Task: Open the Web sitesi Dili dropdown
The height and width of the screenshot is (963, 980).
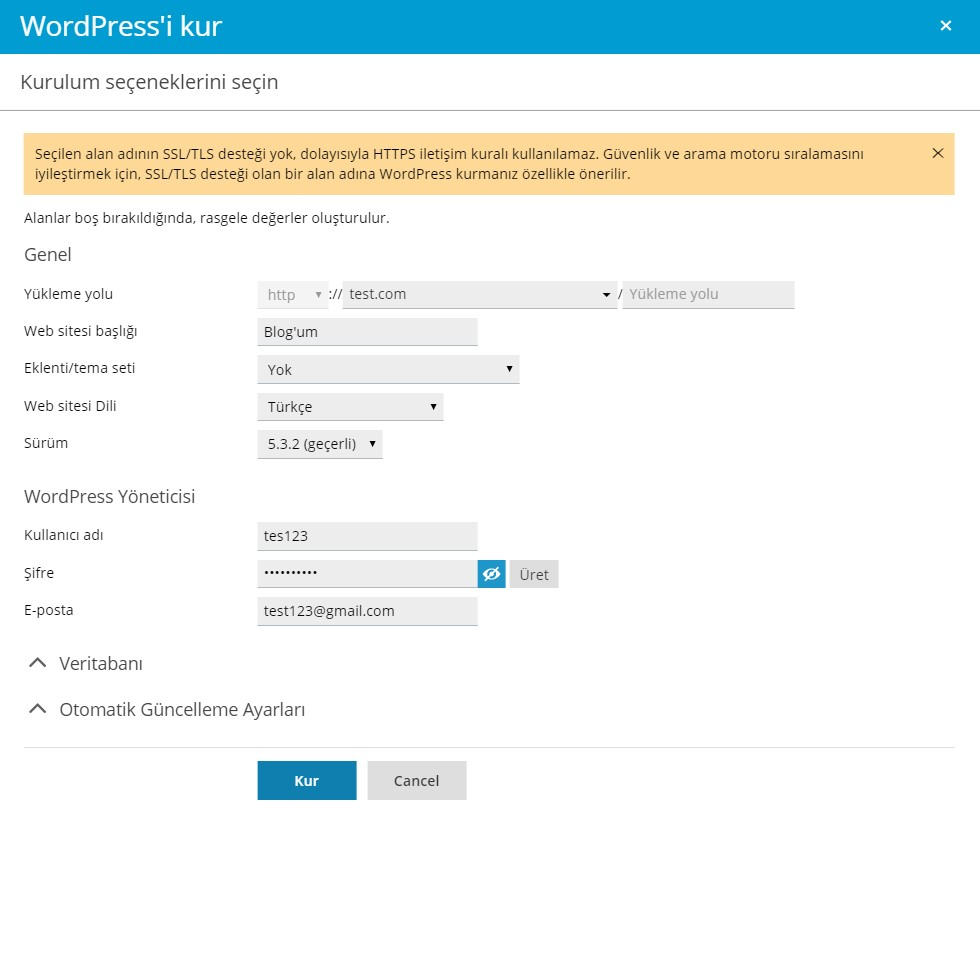Action: (x=351, y=407)
